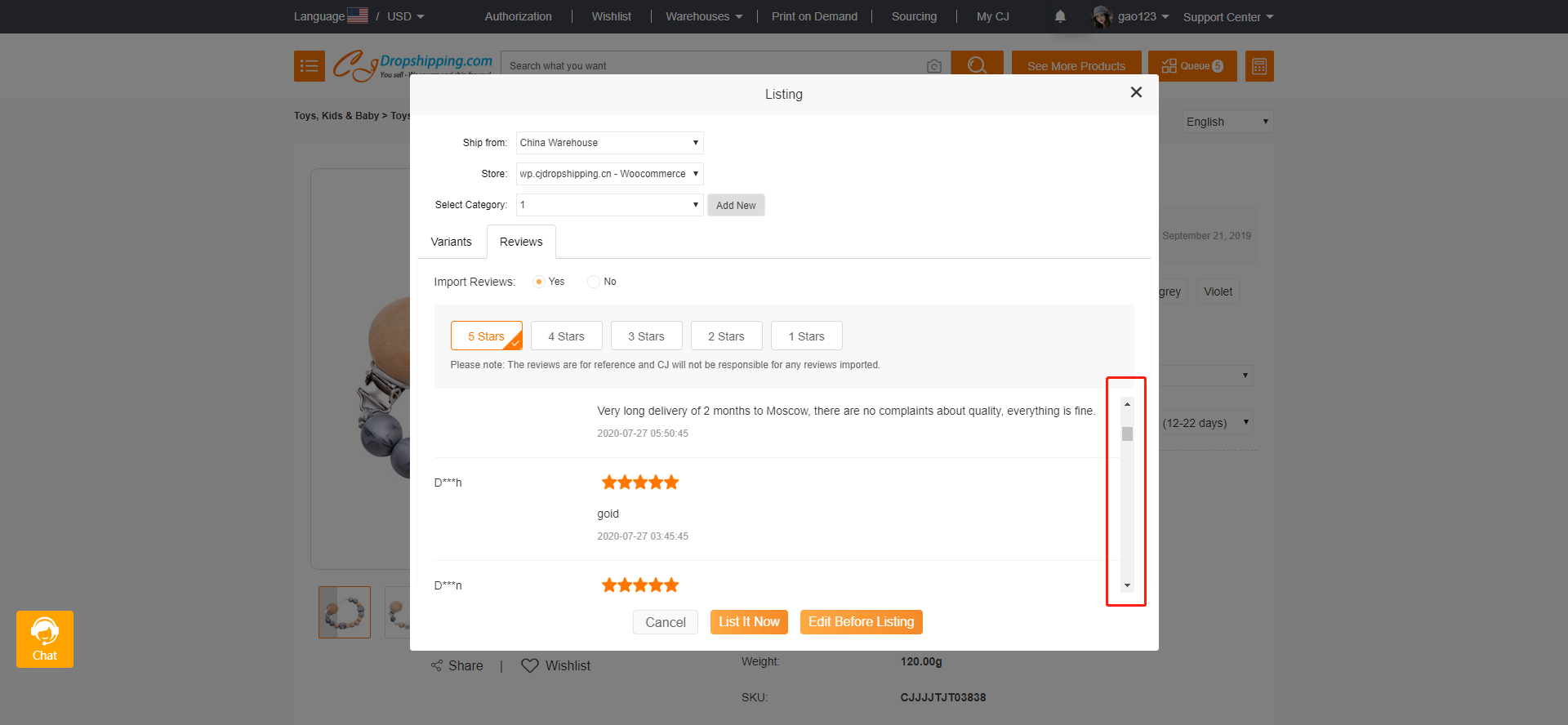This screenshot has height=725, width=1568.
Task: Click the camera image search icon
Action: tap(934, 66)
